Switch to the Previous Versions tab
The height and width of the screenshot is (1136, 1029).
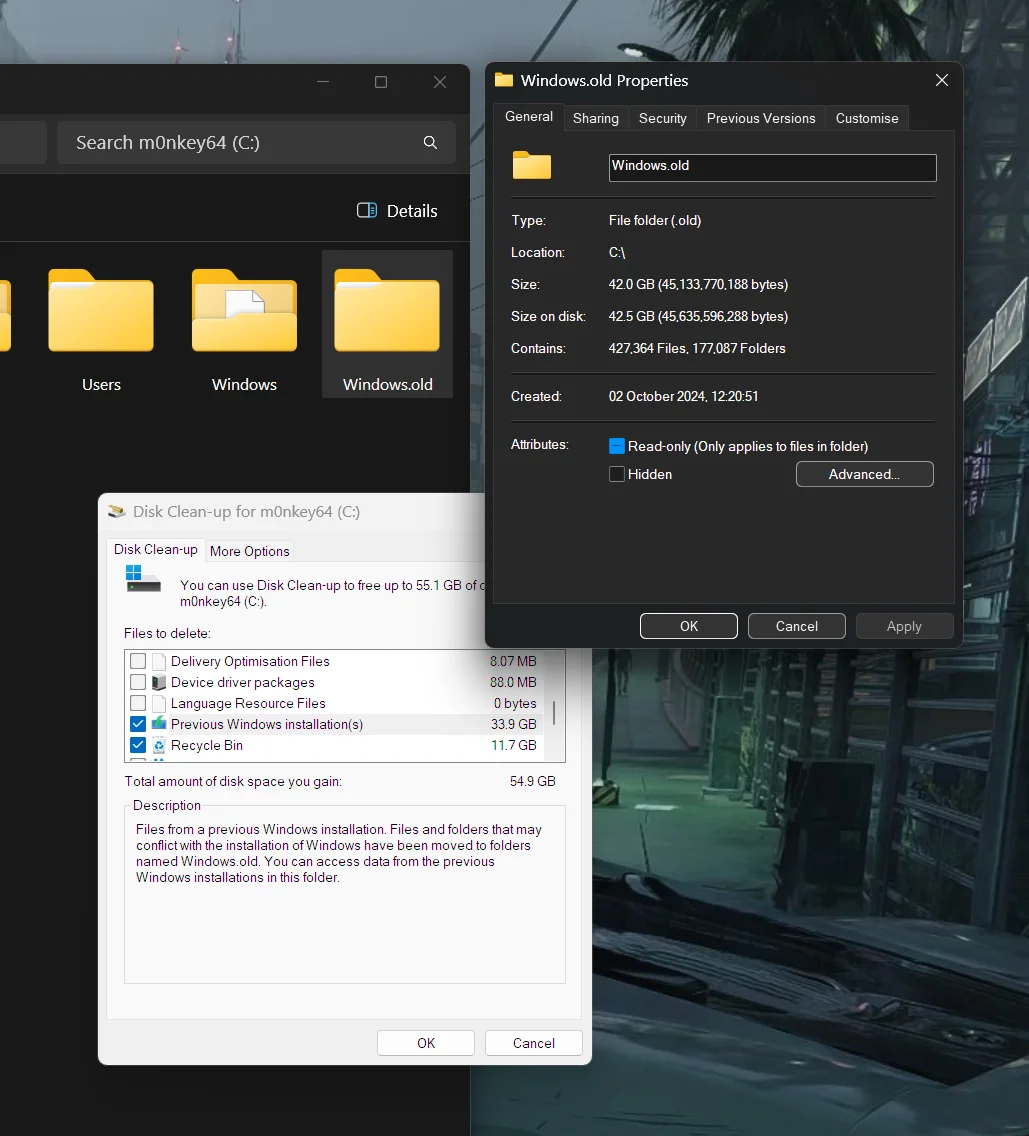[761, 118]
